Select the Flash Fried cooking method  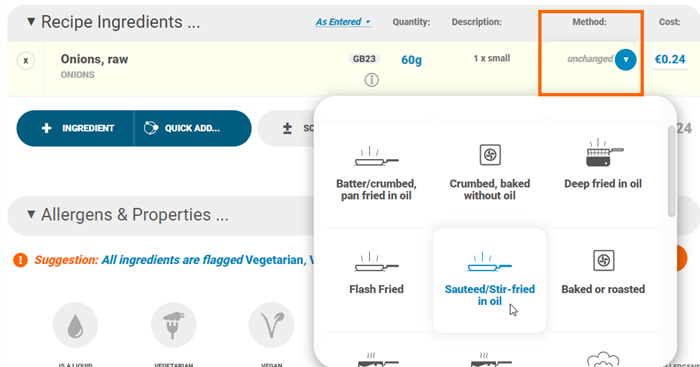(376, 280)
